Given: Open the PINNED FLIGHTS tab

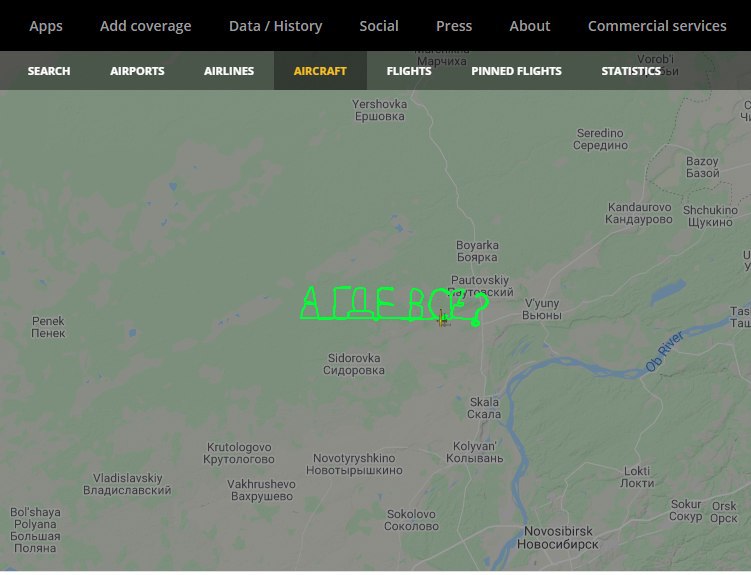Looking at the screenshot, I should coord(516,71).
